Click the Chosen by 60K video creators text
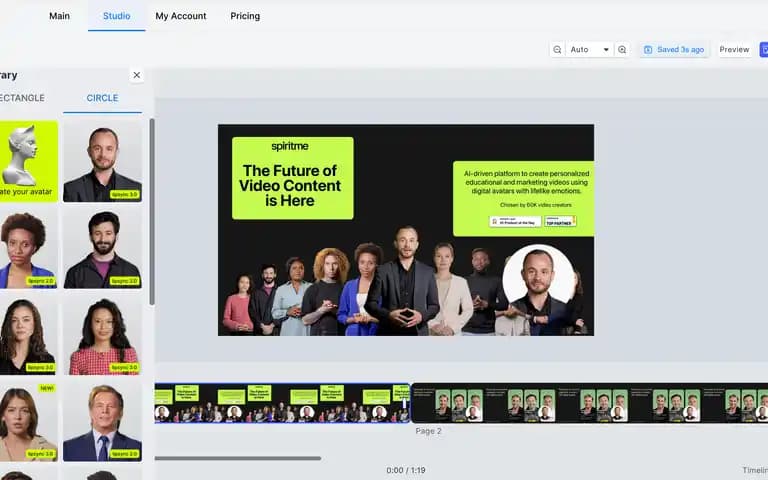Image resolution: width=768 pixels, height=480 pixels. pyautogui.click(x=535, y=205)
